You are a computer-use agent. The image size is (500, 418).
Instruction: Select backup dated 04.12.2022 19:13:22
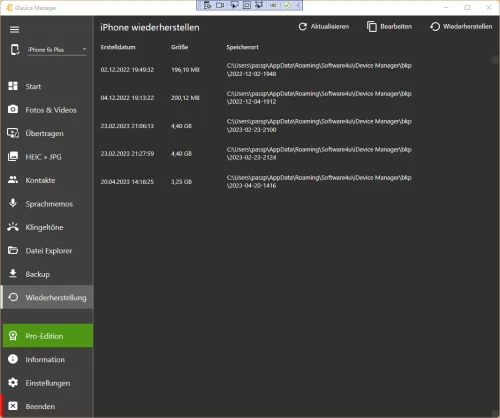click(x=127, y=98)
